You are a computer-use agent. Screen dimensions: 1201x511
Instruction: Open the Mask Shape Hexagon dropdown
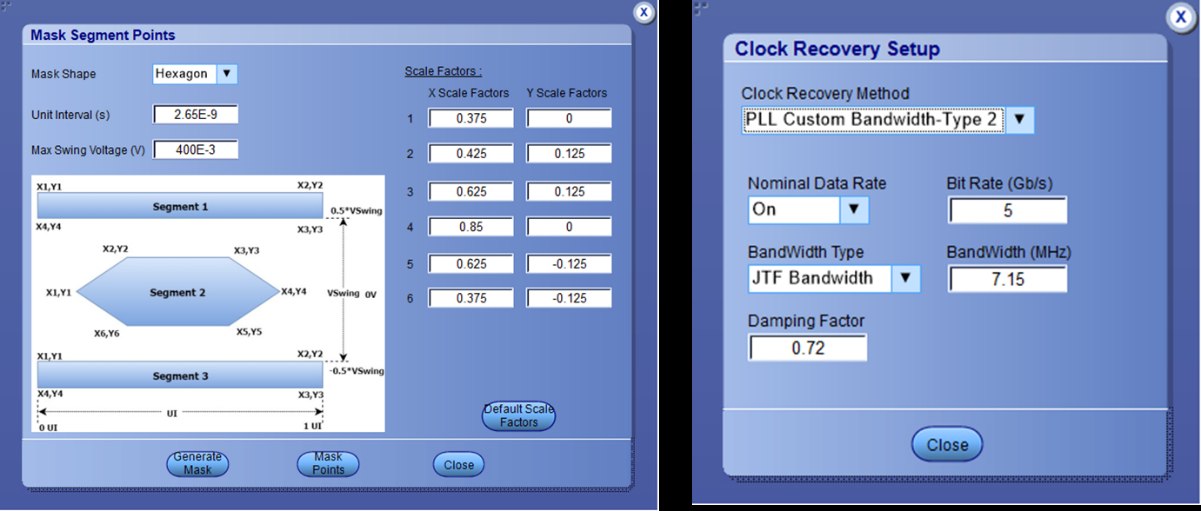(227, 74)
